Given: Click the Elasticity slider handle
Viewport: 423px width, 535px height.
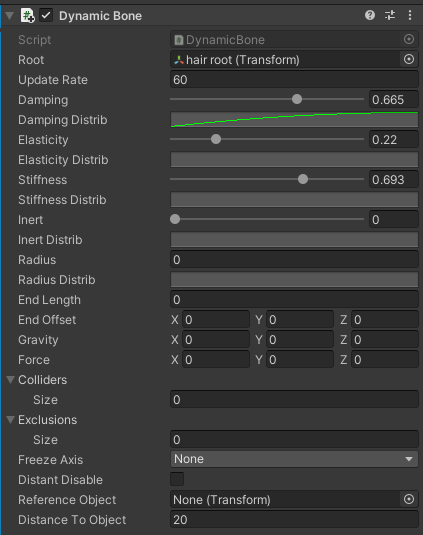Looking at the screenshot, I should click(x=216, y=139).
